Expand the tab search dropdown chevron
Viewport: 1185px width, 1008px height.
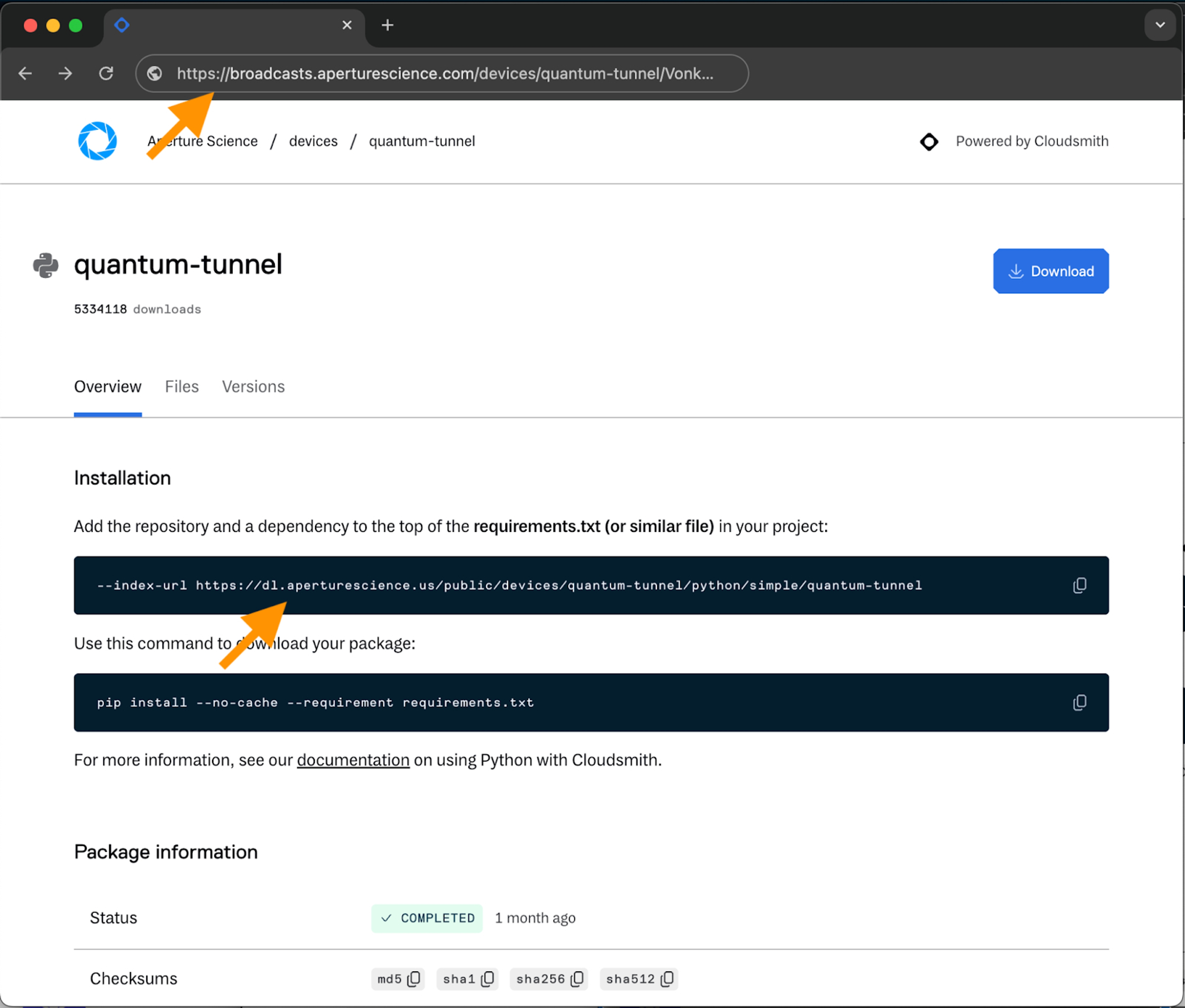[1160, 25]
